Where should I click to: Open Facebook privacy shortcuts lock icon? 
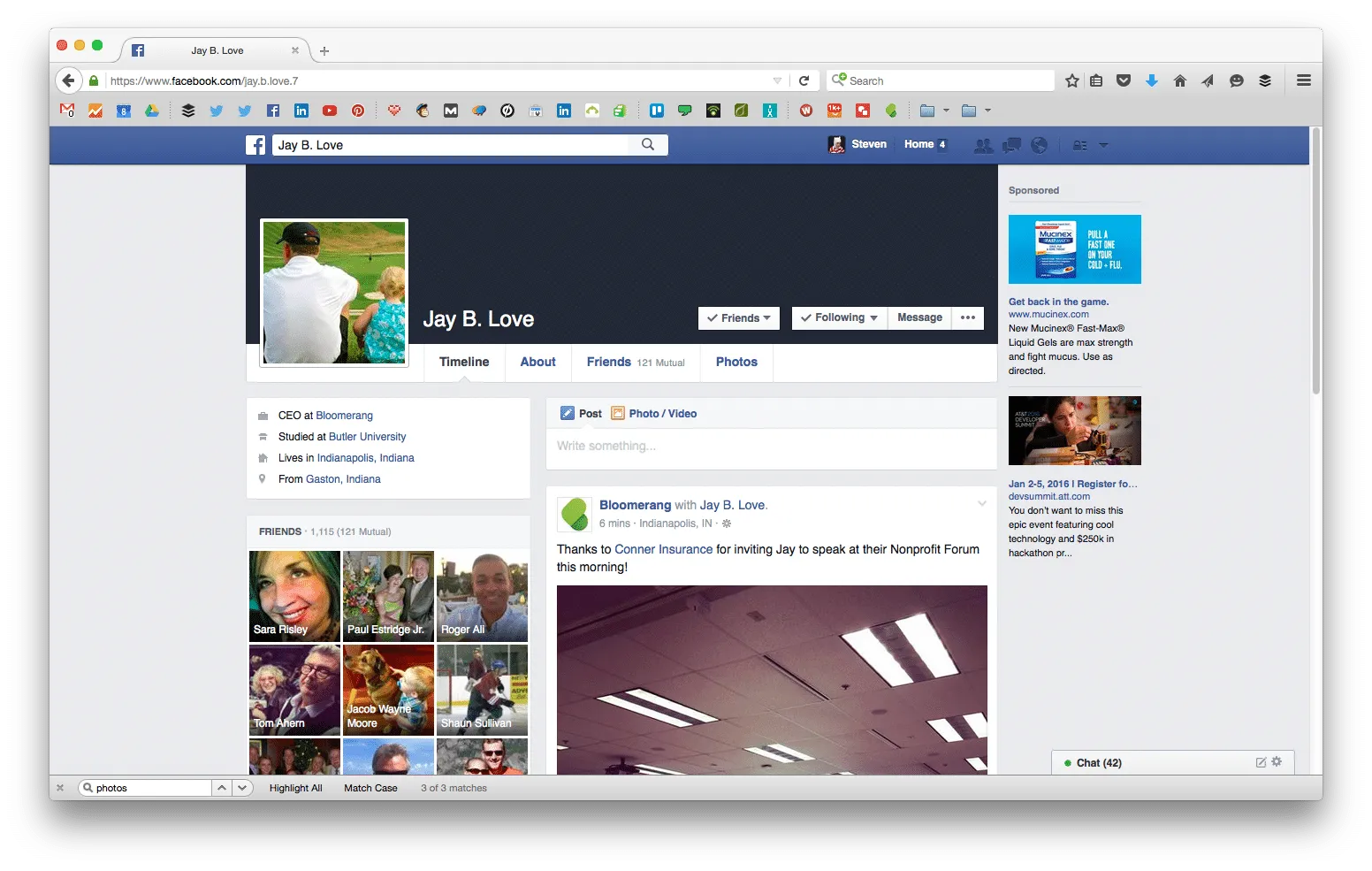(x=1080, y=145)
